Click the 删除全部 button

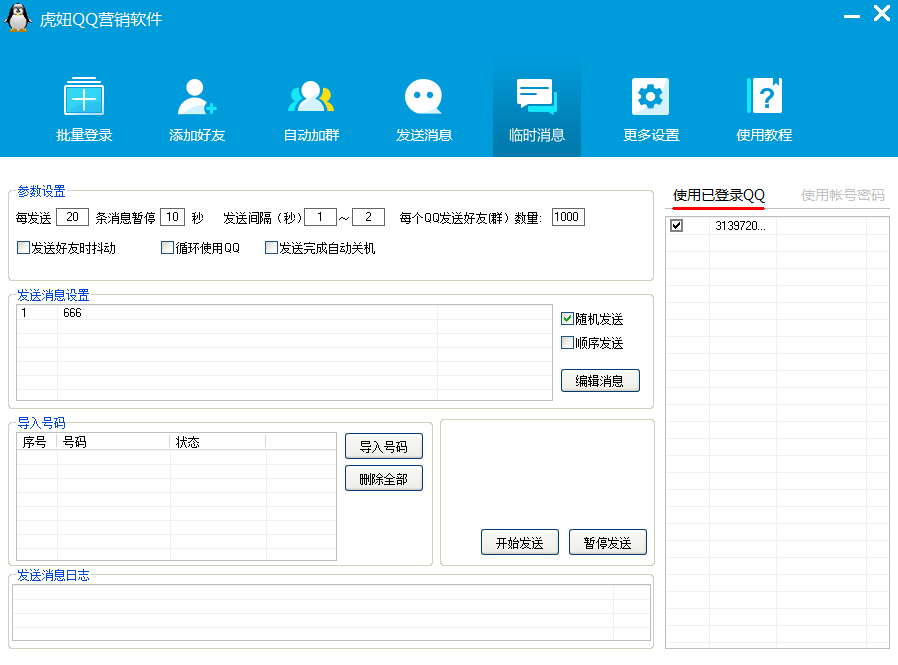click(x=383, y=479)
